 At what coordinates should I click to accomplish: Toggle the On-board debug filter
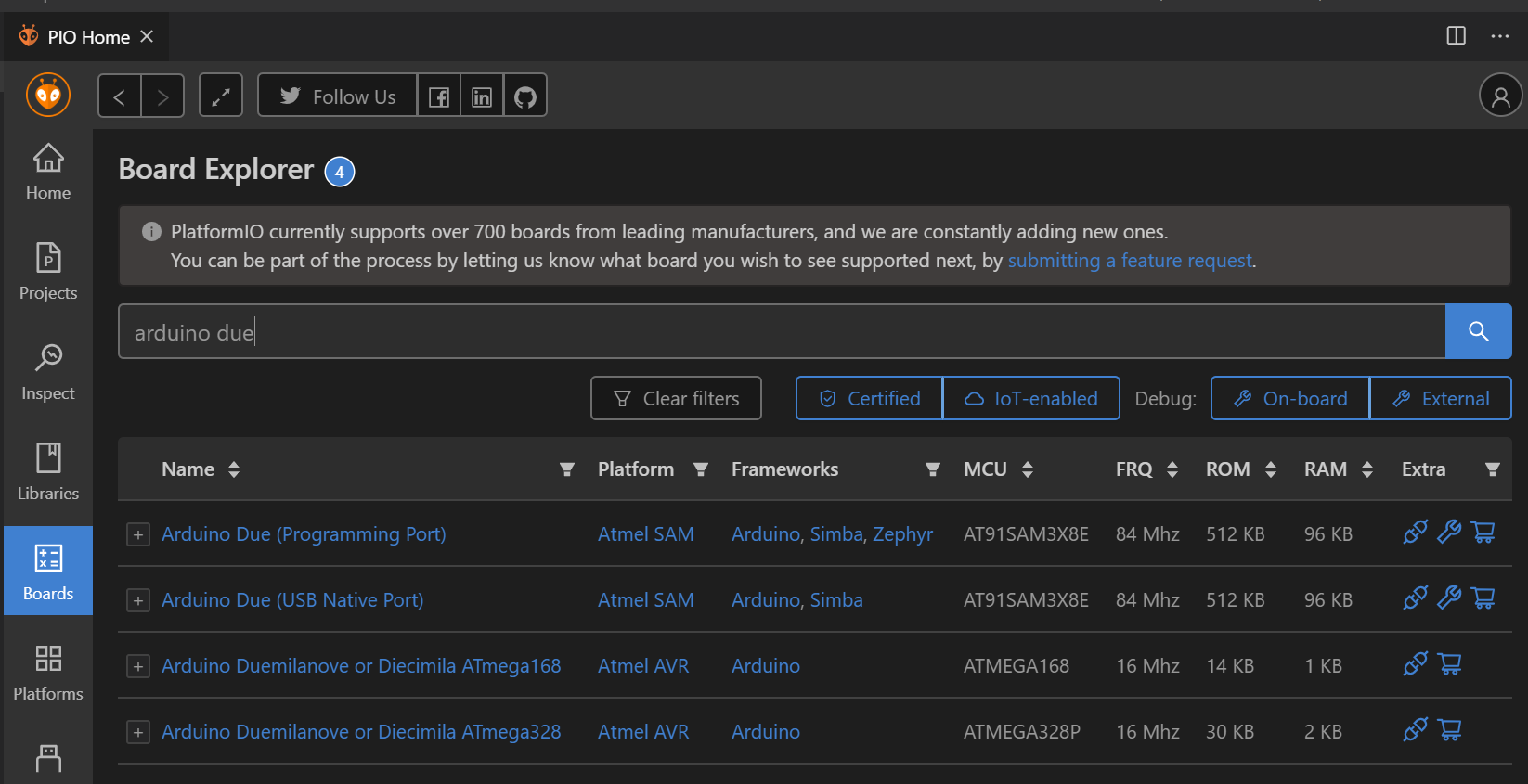[1290, 398]
